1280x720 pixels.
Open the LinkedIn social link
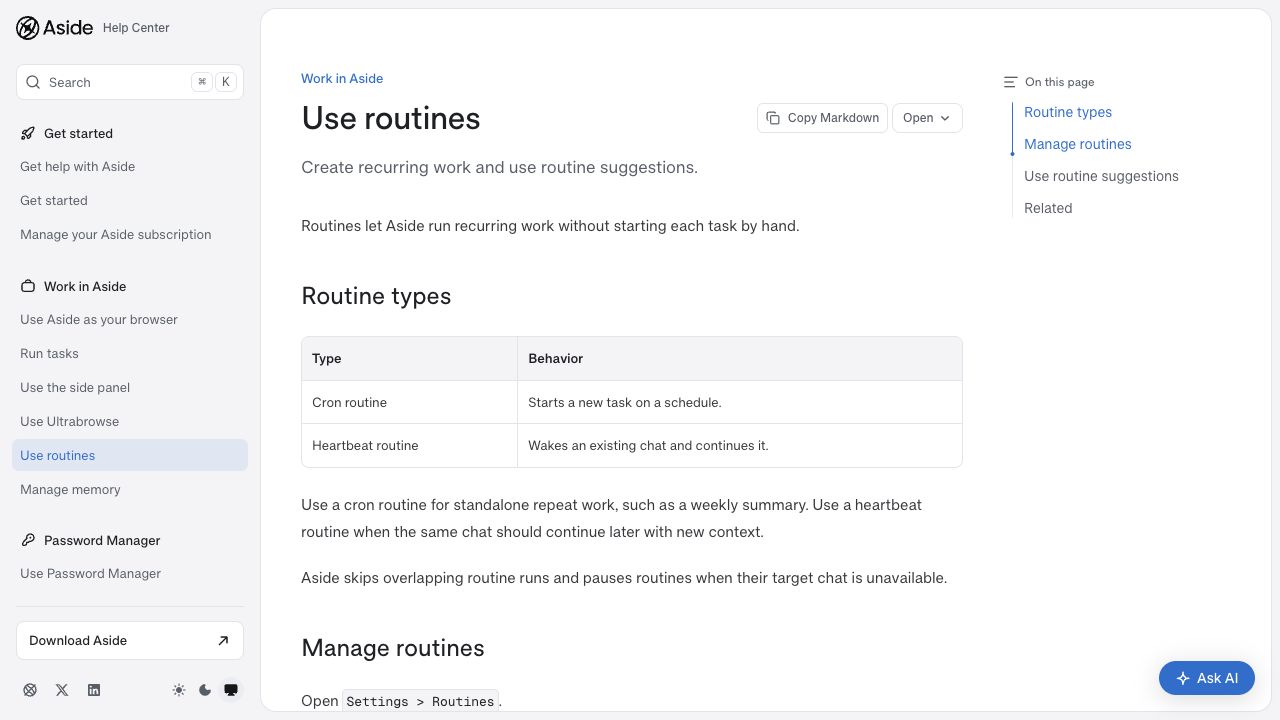click(94, 690)
